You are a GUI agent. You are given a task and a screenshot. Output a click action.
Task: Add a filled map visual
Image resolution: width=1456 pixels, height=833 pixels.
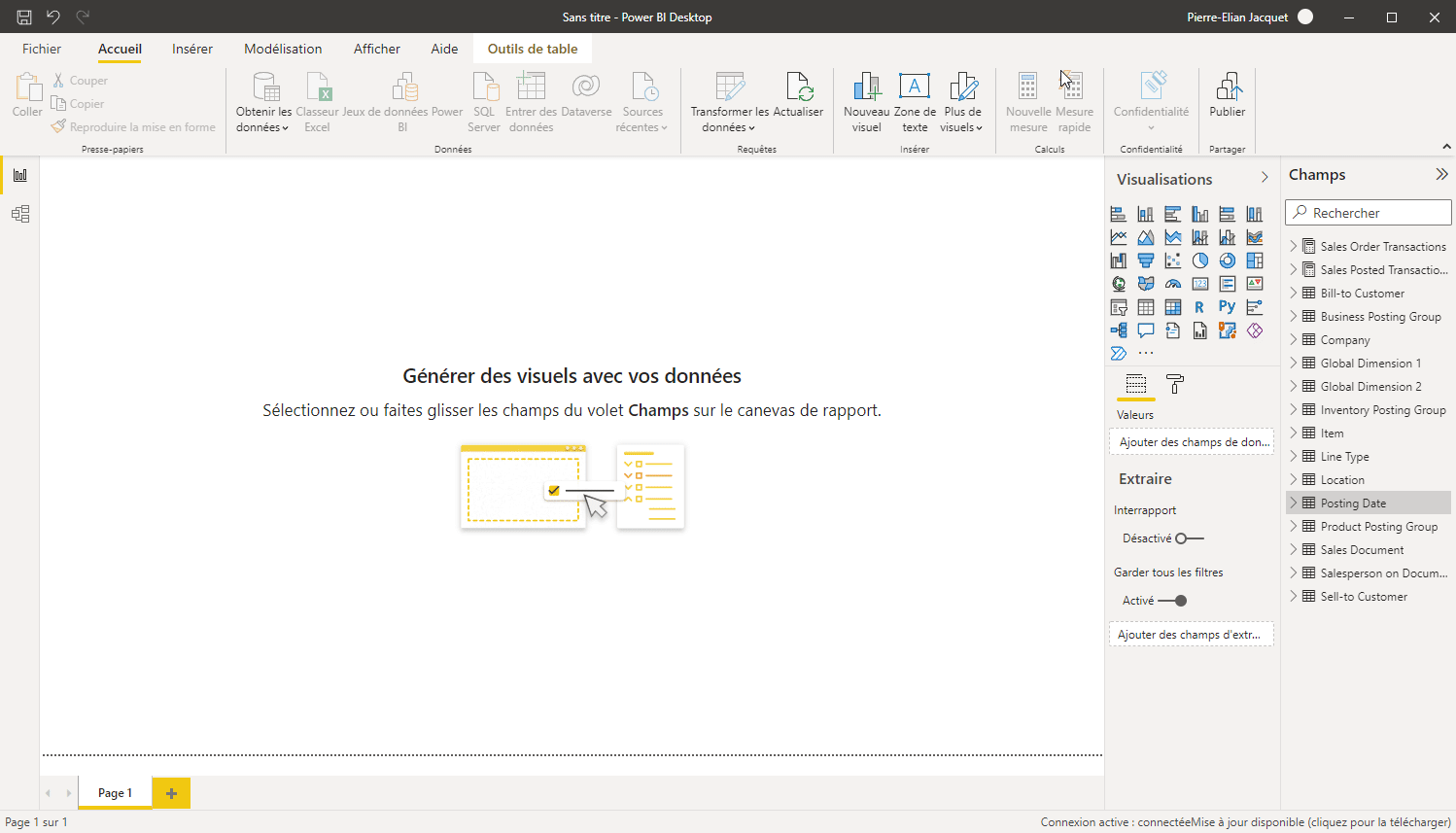pyautogui.click(x=1146, y=284)
